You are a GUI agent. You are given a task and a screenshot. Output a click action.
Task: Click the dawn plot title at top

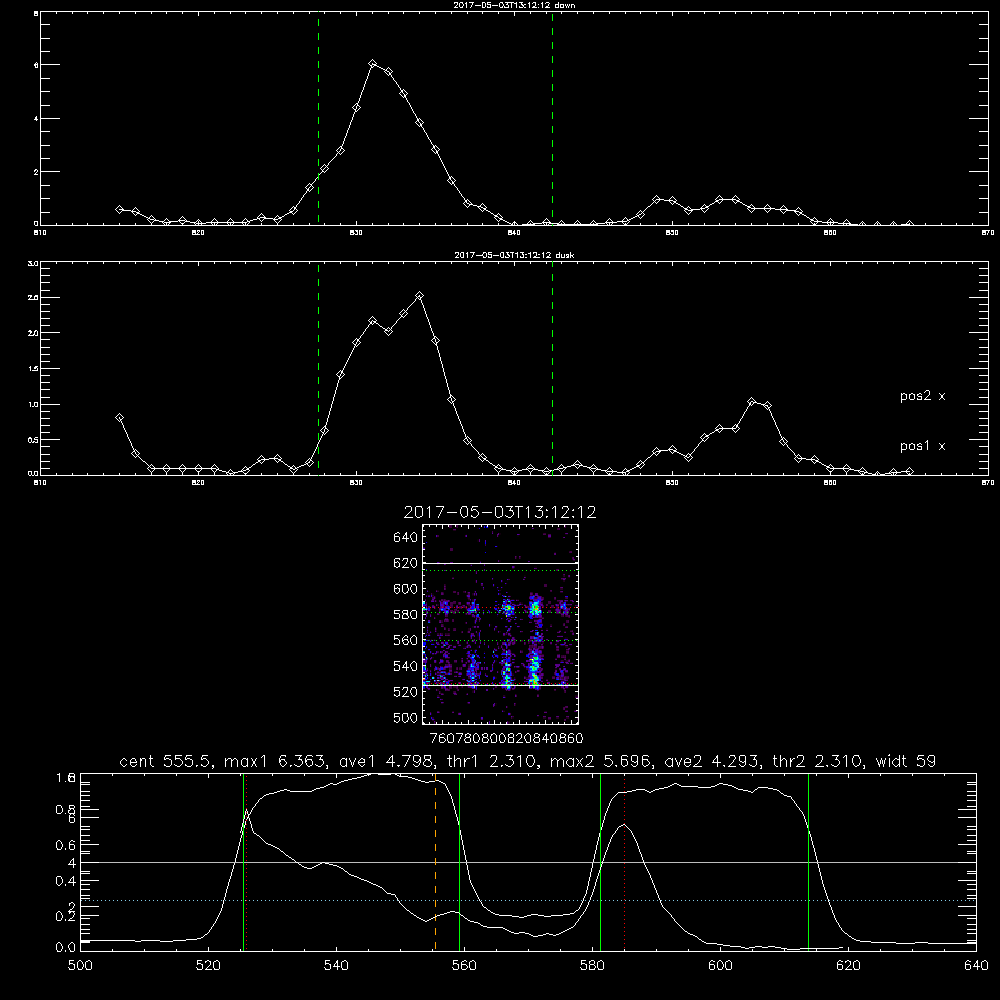(514, 5)
